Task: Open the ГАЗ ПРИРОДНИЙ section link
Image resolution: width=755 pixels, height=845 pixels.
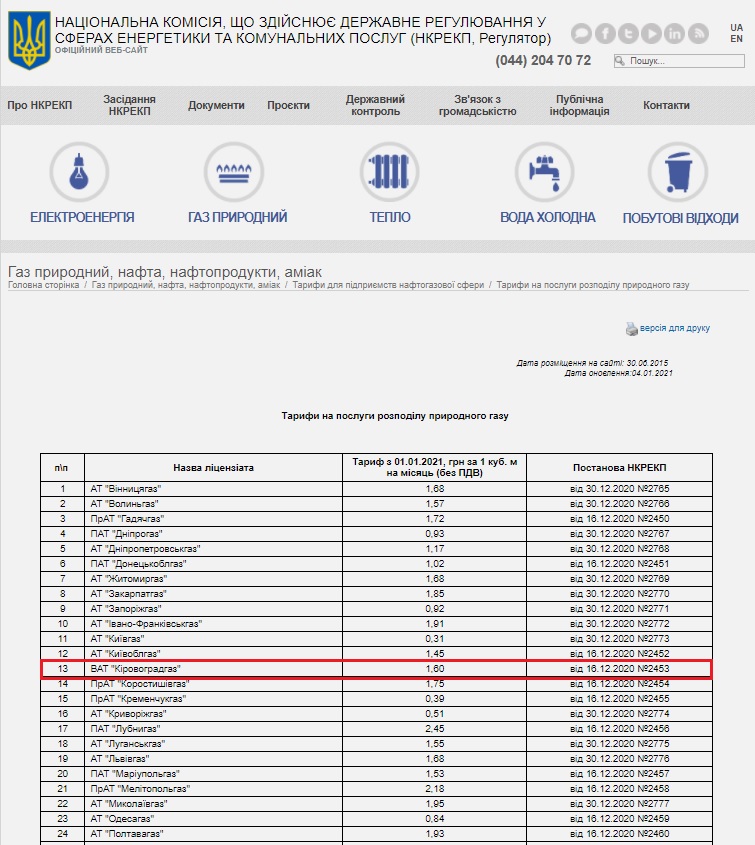Action: pos(238,217)
